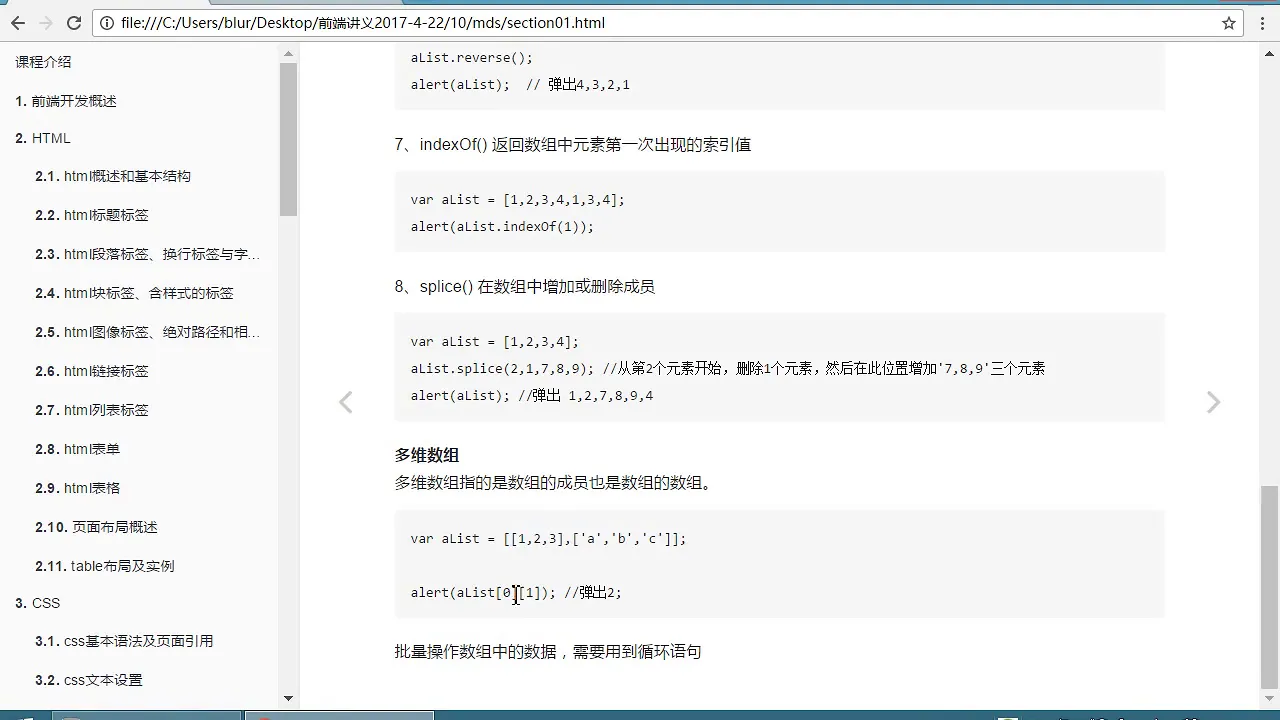Open section 2.4. html块标签、含样式的标签
The height and width of the screenshot is (720, 1280).
(134, 293)
